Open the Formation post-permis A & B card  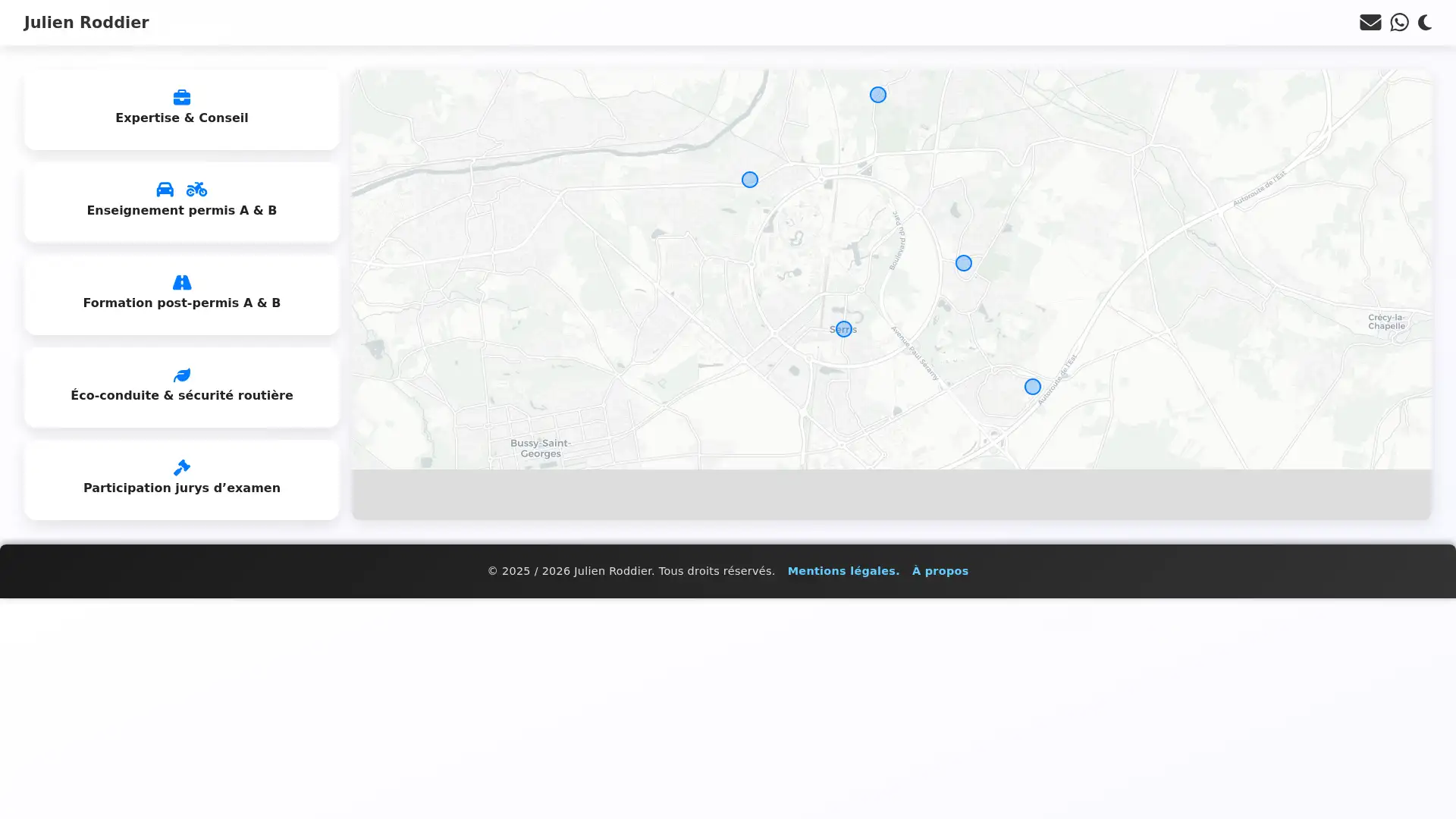point(181,296)
